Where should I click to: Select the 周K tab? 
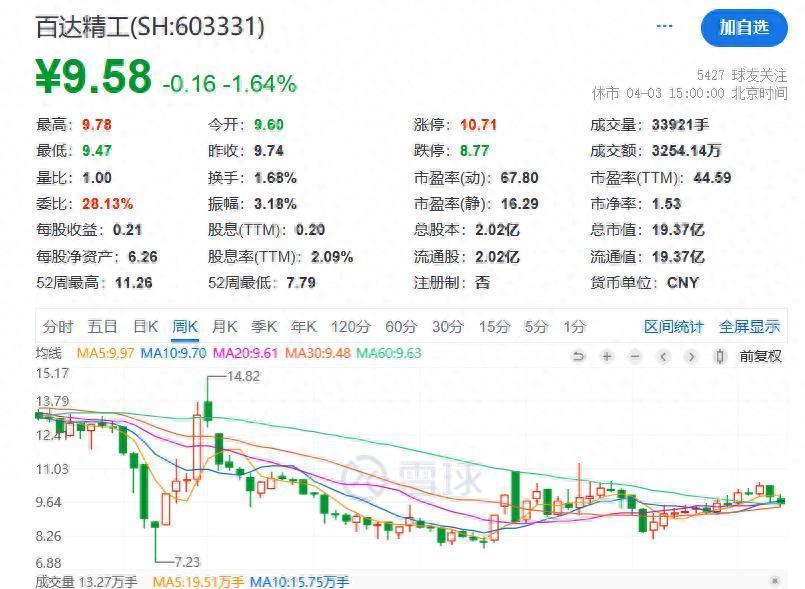click(185, 327)
